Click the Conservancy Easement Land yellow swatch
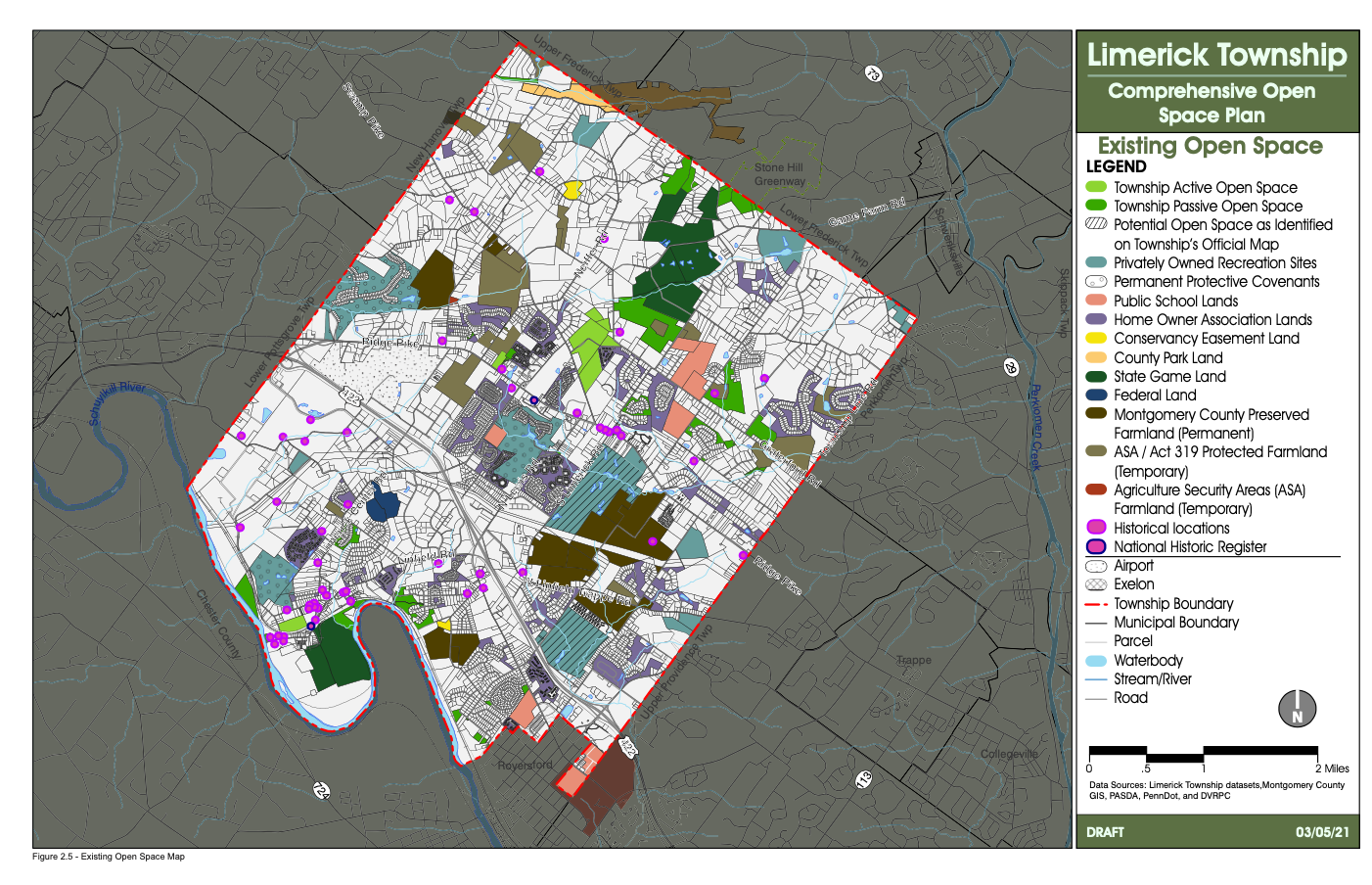This screenshot has width=1372, height=885. tap(1096, 339)
